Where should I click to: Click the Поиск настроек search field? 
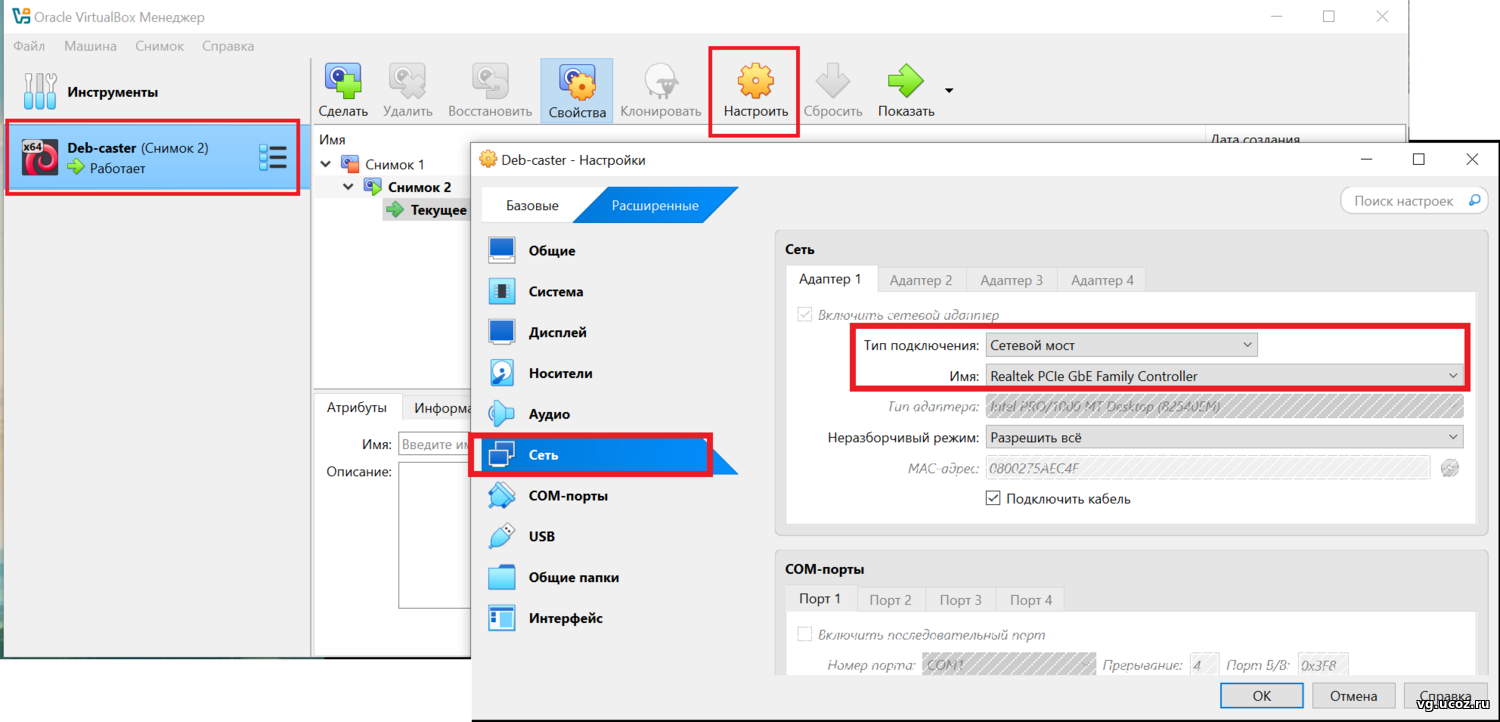1404,201
